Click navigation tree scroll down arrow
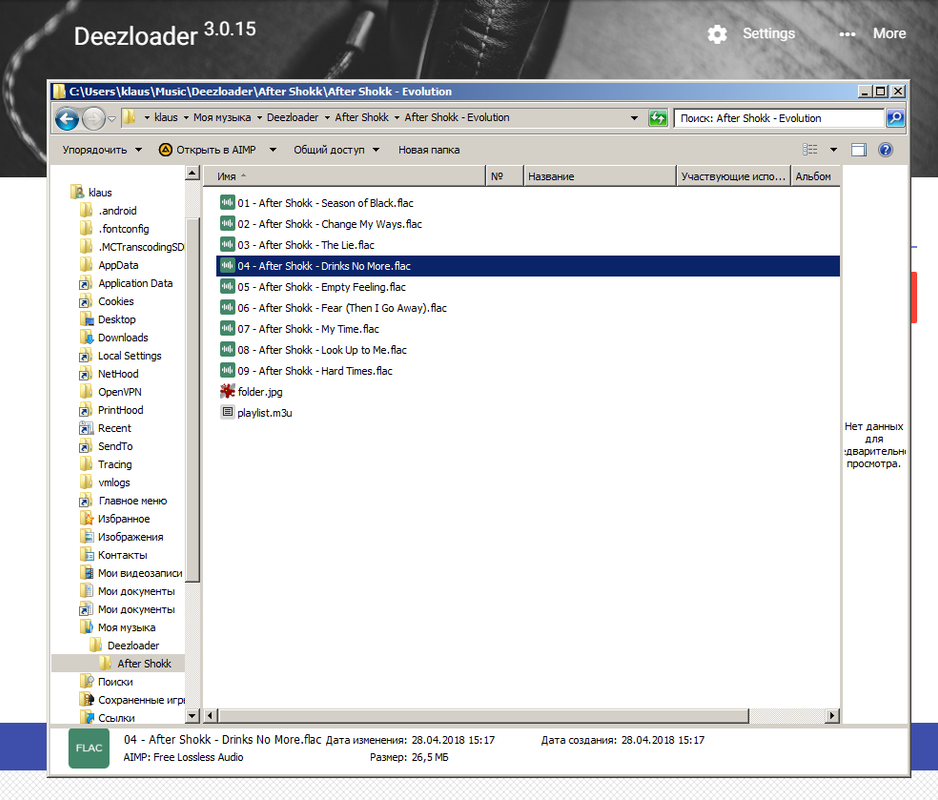This screenshot has width=938, height=800. click(x=192, y=715)
